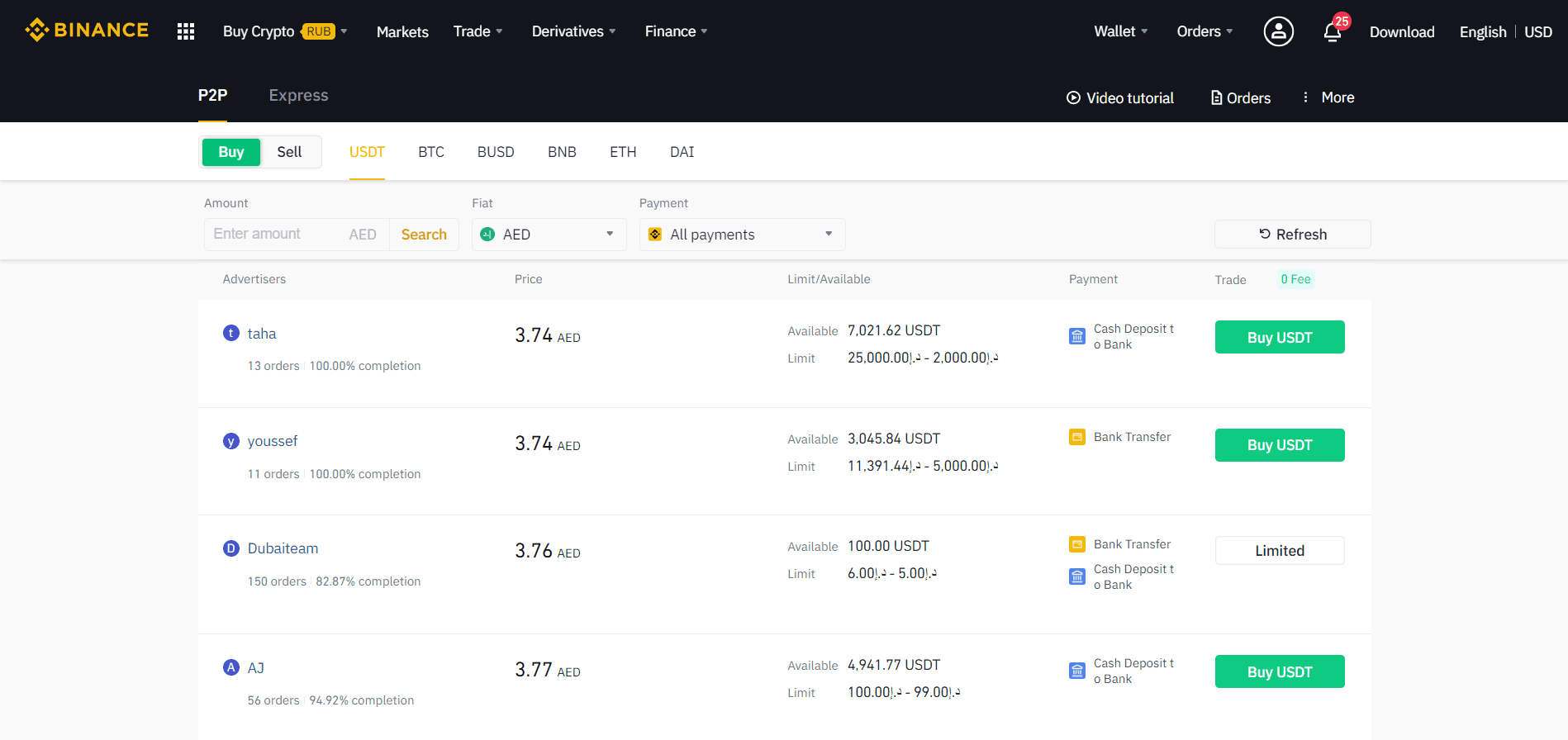
Task: Switch to the P2P tab
Action: pyautogui.click(x=212, y=95)
